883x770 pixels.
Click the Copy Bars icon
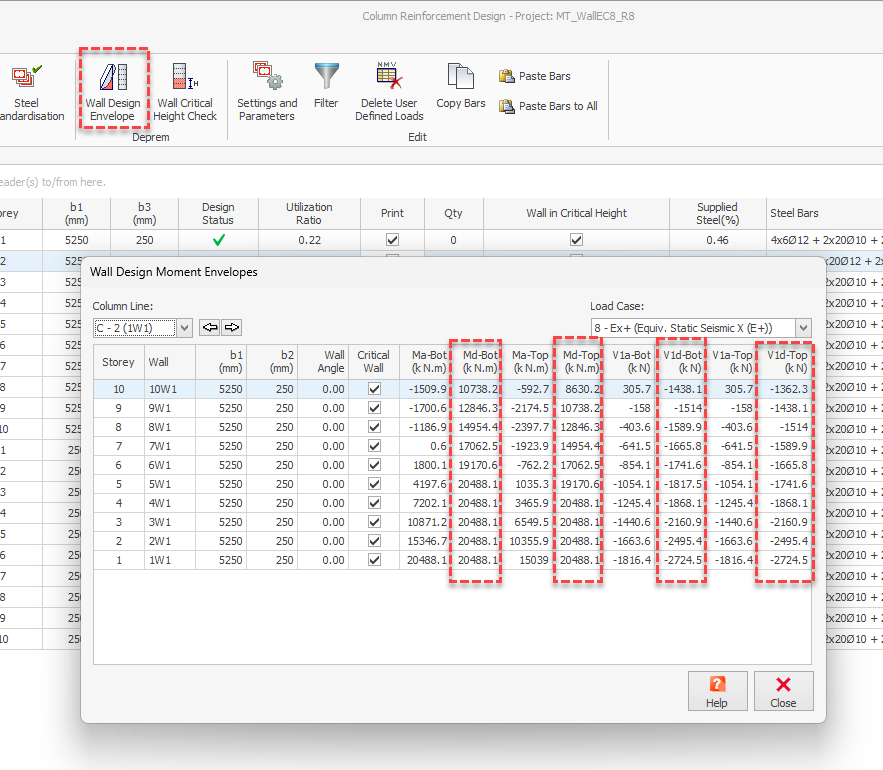(x=461, y=78)
